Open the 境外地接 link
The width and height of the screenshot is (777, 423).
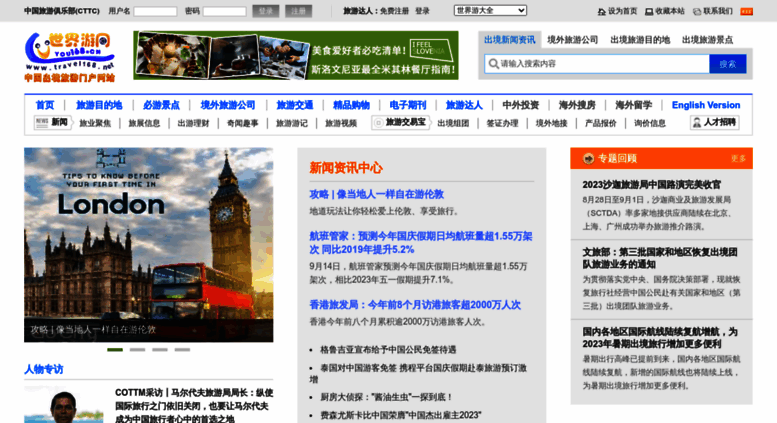point(551,123)
